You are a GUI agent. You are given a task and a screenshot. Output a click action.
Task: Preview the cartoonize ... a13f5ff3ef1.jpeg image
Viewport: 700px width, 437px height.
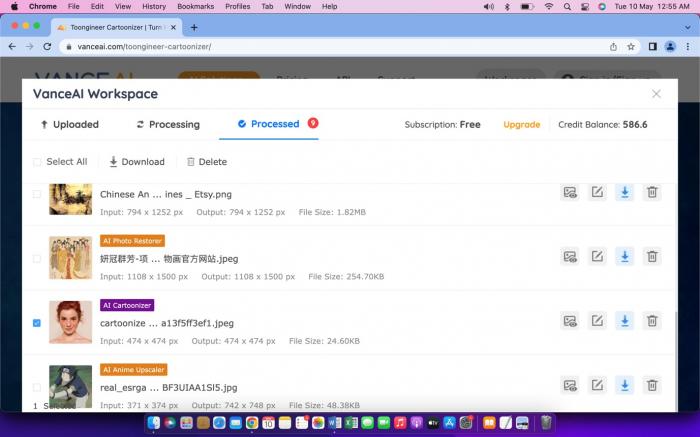570,321
